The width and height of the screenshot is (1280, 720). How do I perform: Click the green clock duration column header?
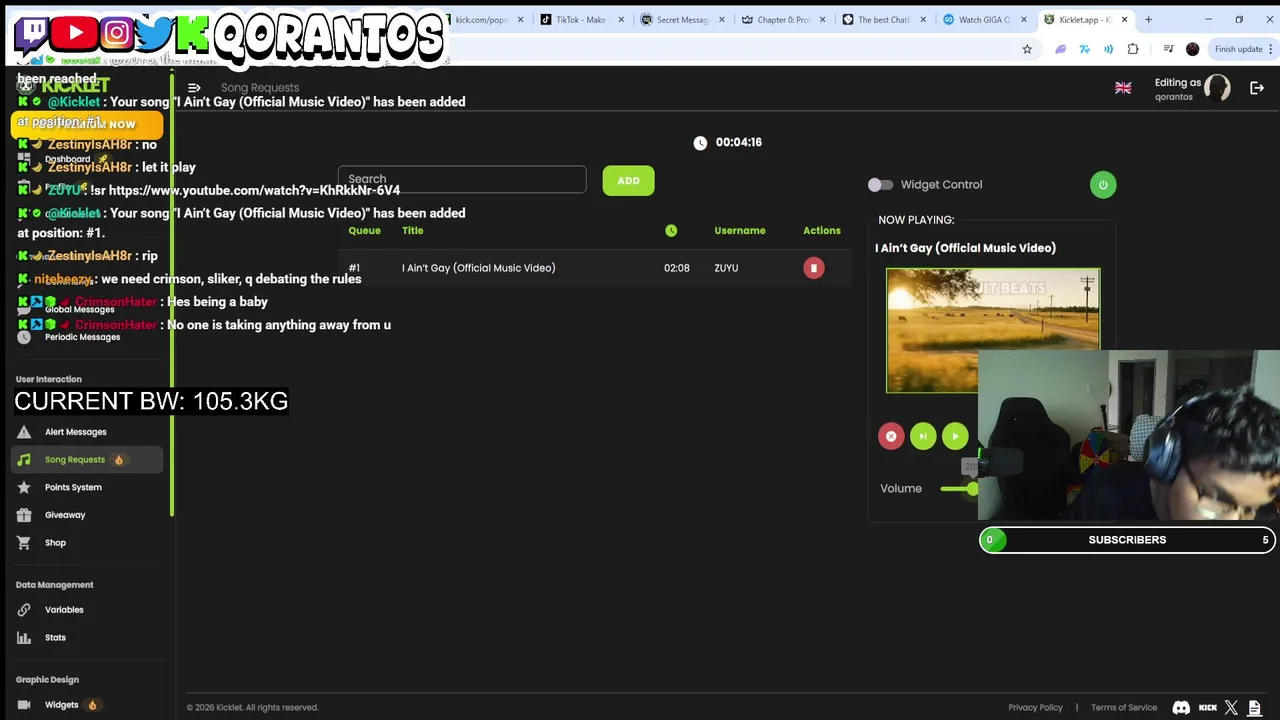click(671, 231)
